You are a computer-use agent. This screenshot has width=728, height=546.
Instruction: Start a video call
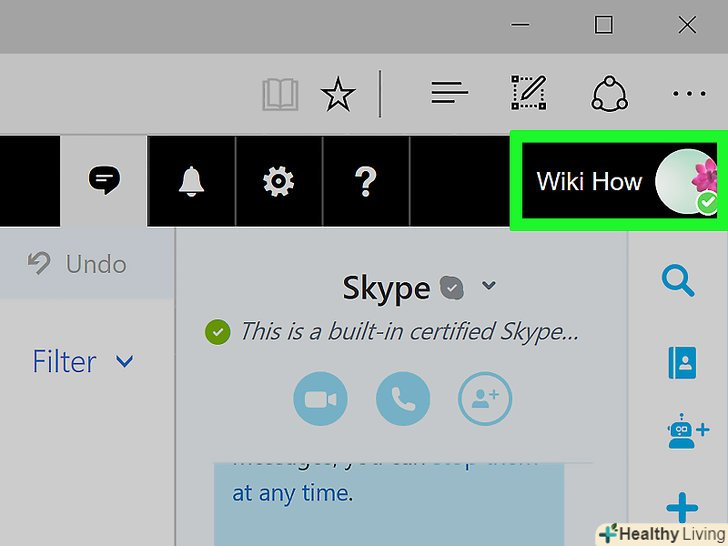320,398
